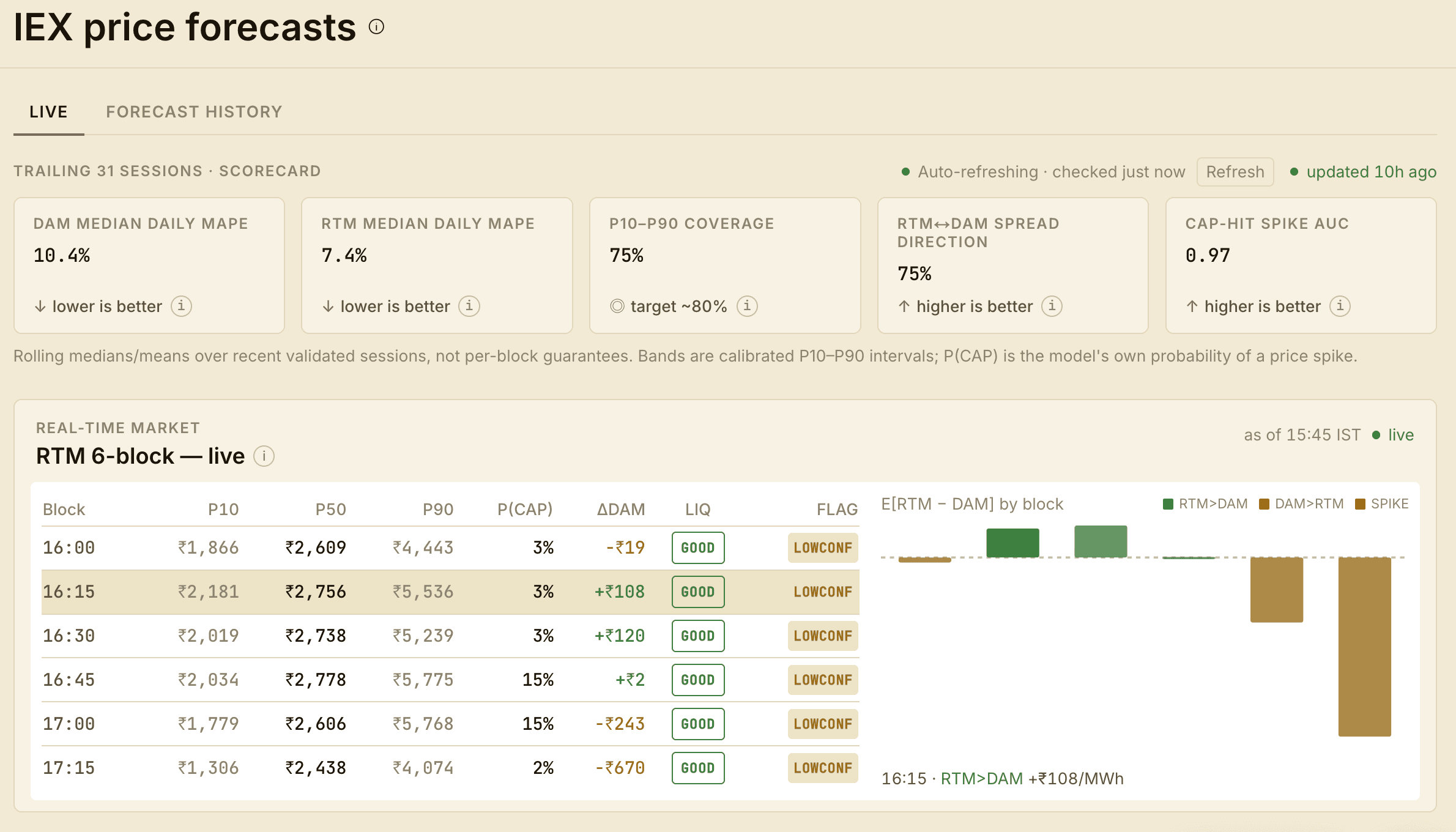The image size is (1456, 832).
Task: Click P90 value ₹5,775
Action: [x=423, y=680]
